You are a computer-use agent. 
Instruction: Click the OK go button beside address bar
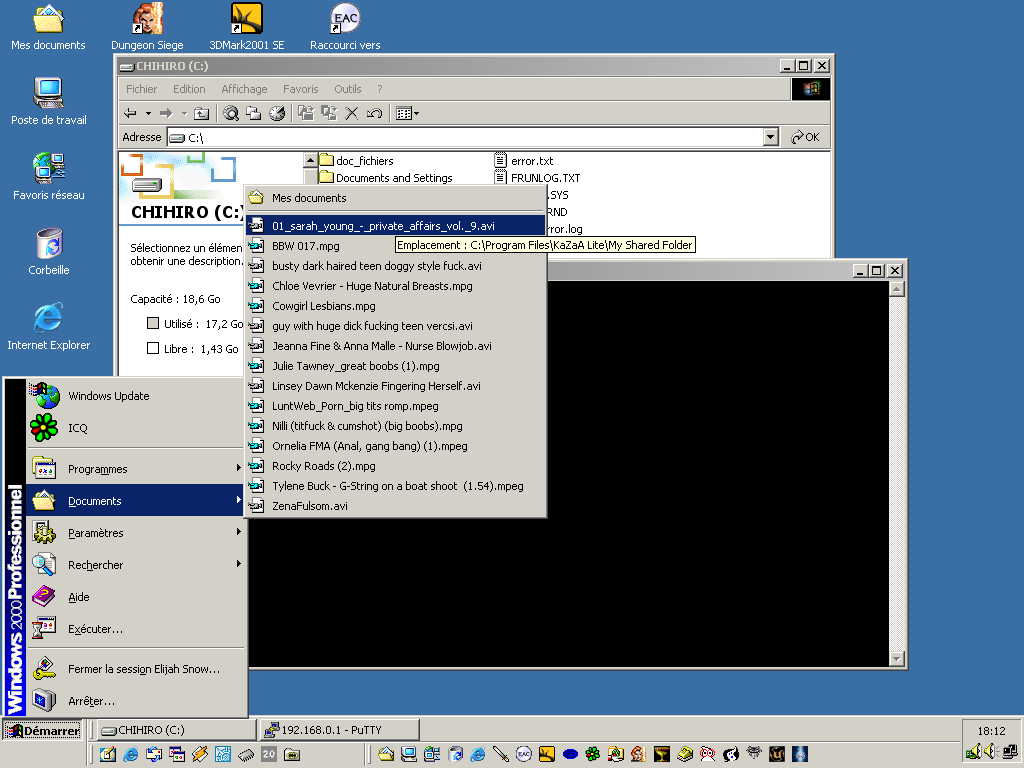click(x=805, y=137)
